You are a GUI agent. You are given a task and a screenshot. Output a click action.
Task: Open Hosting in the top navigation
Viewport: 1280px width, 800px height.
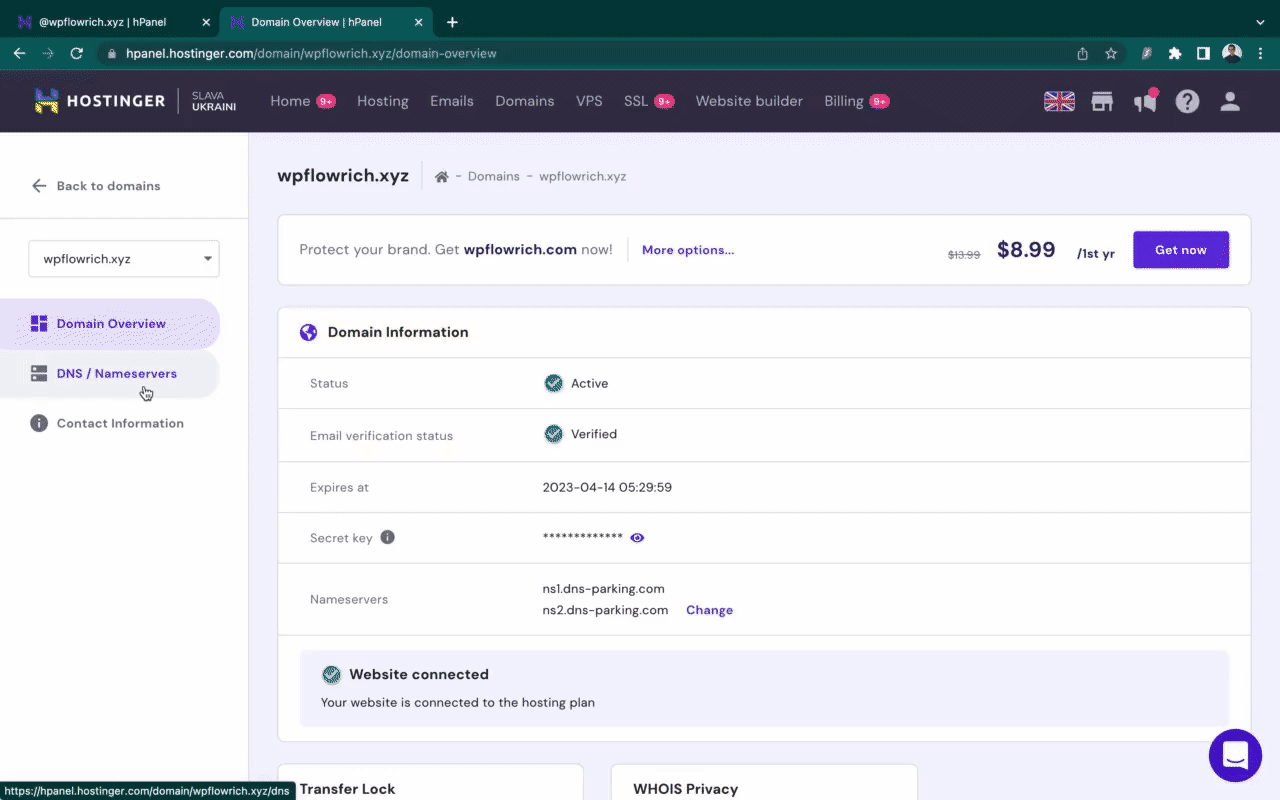click(383, 101)
